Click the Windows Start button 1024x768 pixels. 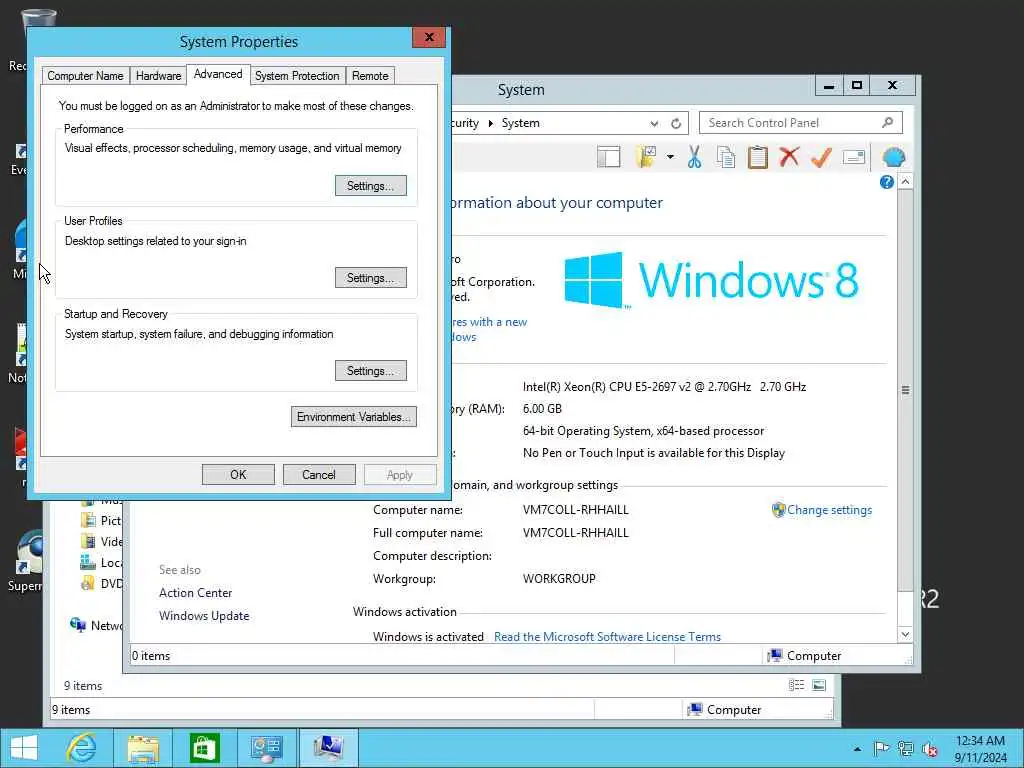(24, 748)
